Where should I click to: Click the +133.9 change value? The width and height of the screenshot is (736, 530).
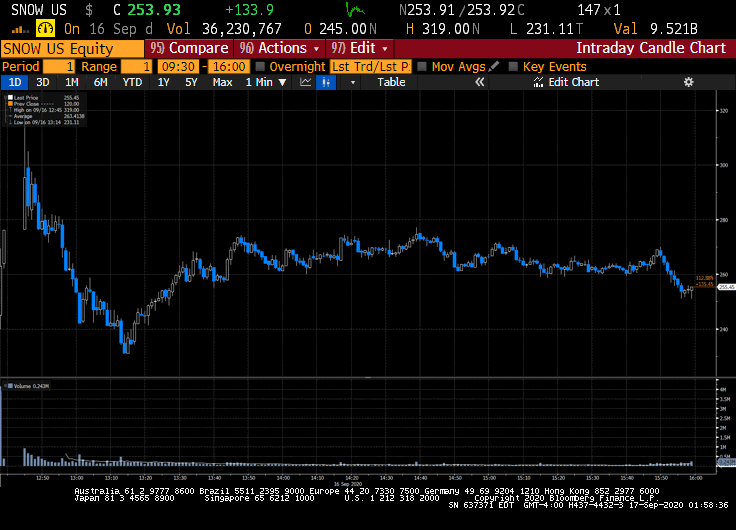pos(249,9)
